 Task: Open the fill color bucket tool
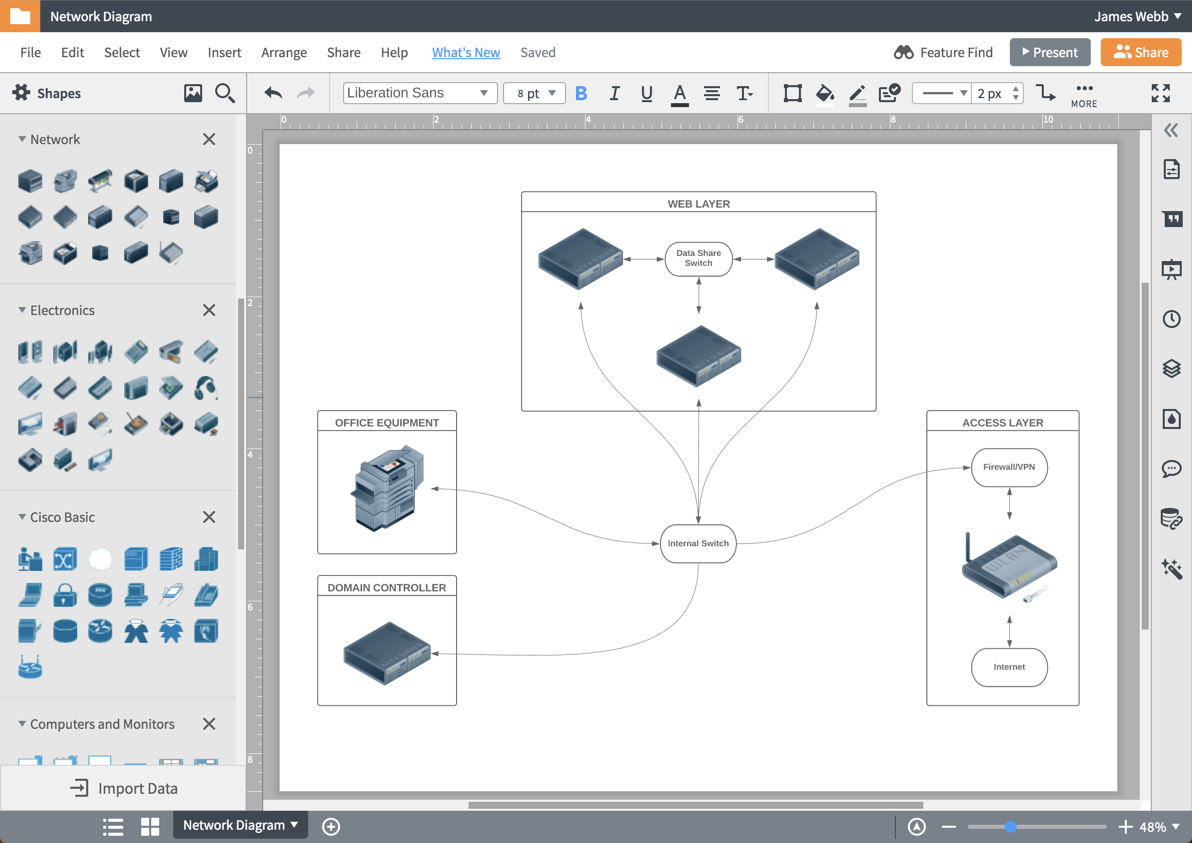[825, 93]
